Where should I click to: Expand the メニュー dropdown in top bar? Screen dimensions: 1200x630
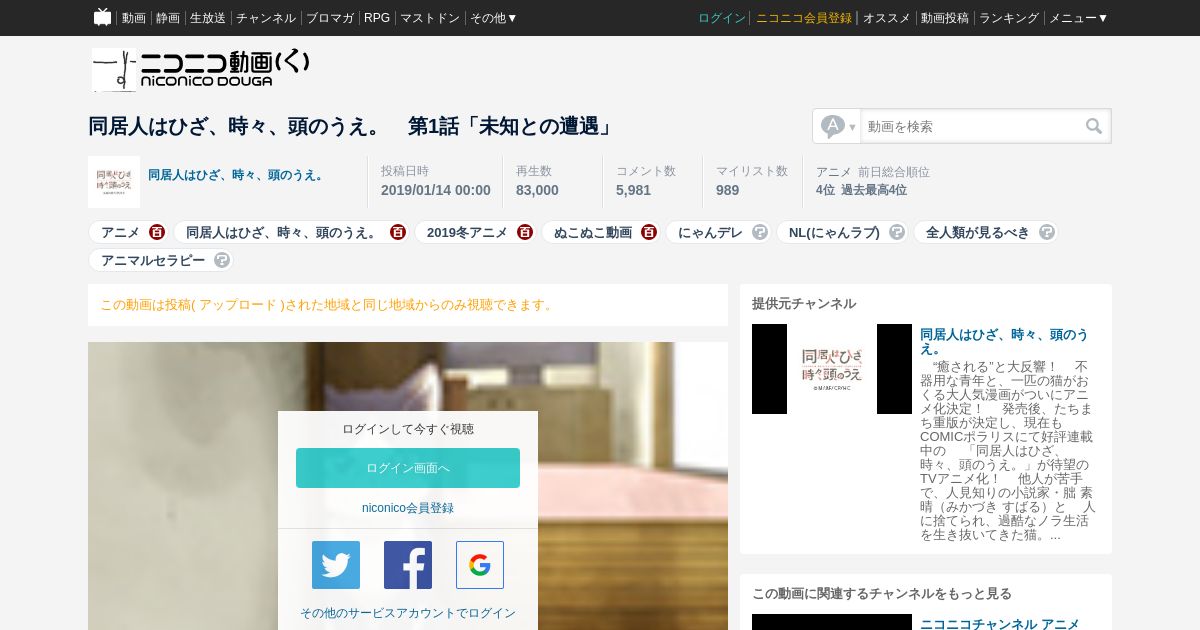(x=1078, y=18)
